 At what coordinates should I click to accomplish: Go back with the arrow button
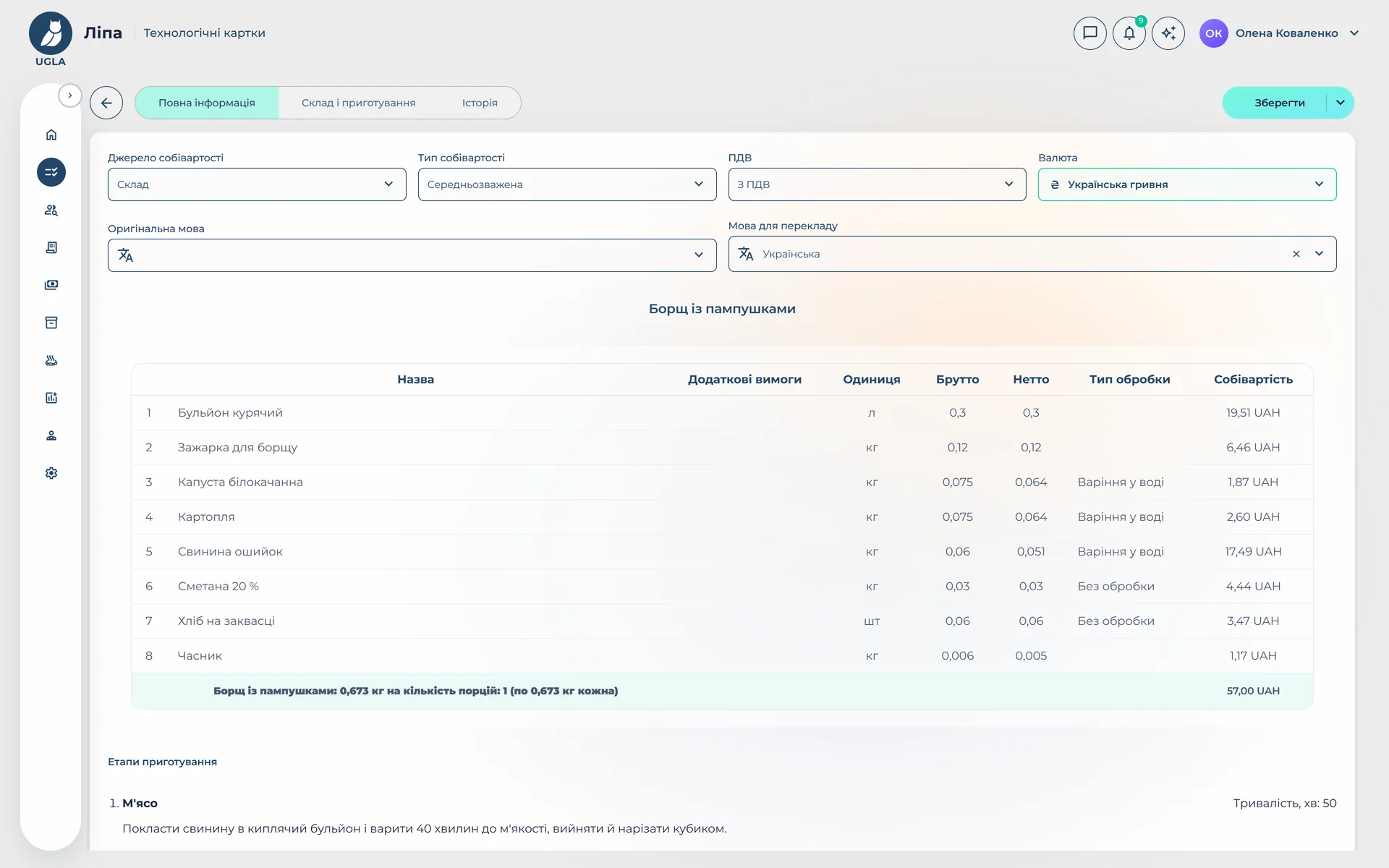(106, 103)
